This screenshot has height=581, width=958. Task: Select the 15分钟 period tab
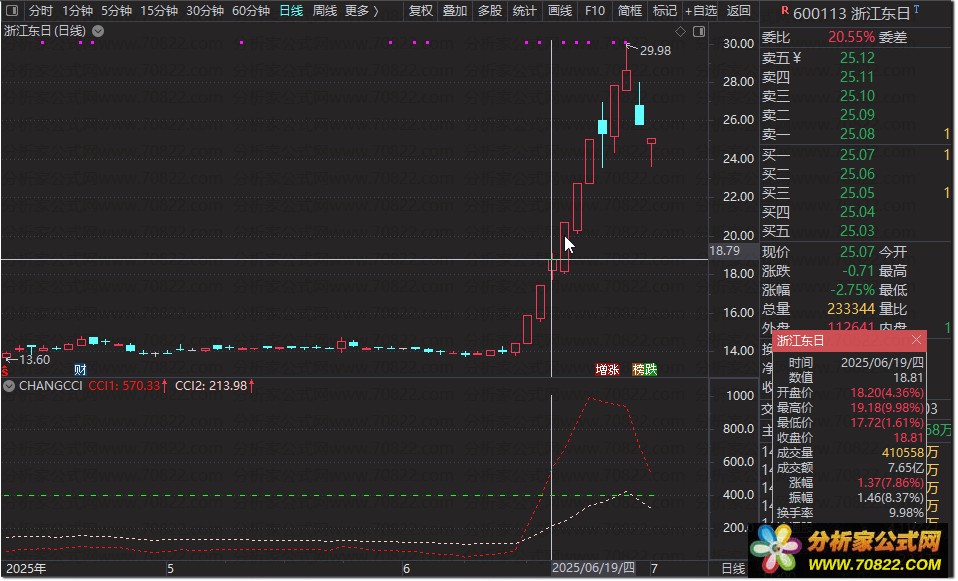coord(159,11)
